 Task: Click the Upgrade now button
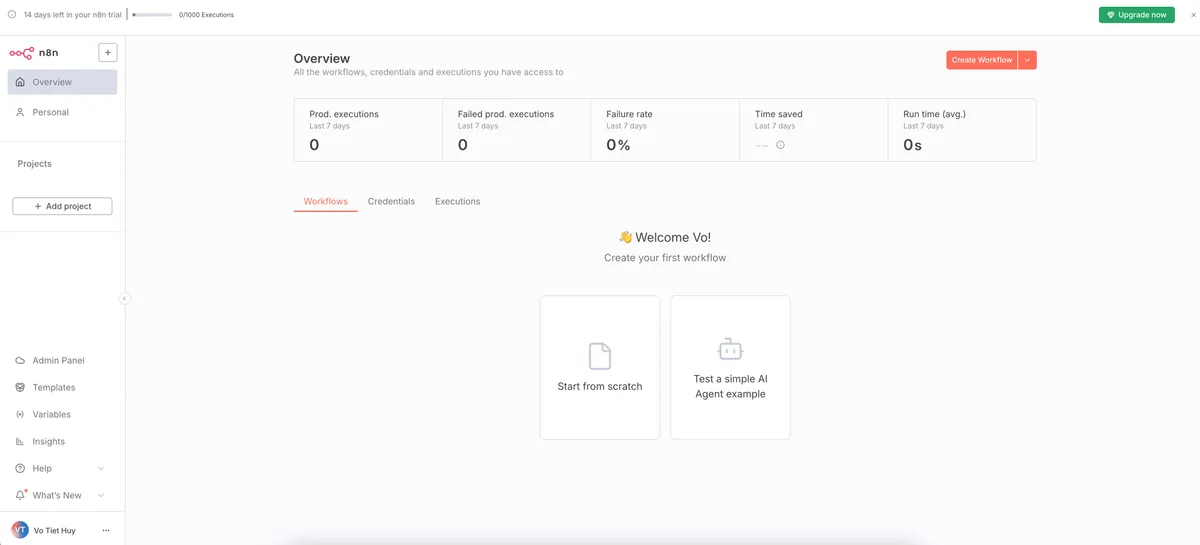(1136, 15)
